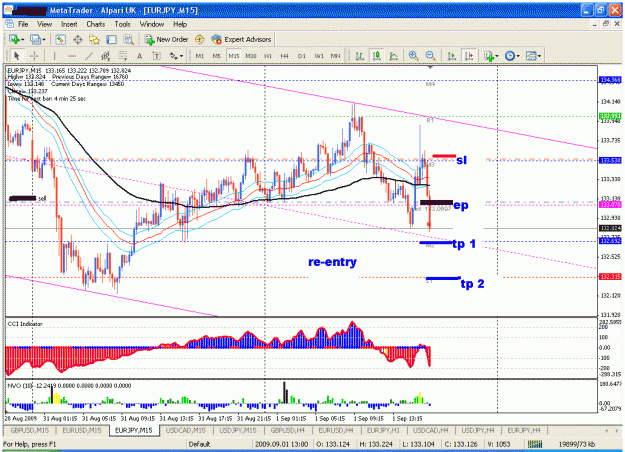Switch chart to H1 timeframe
The height and width of the screenshot is (452, 625).
point(268,56)
